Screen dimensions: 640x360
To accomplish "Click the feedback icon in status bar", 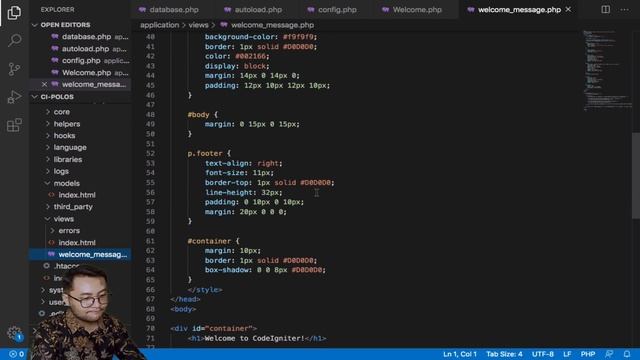I will [609, 354].
